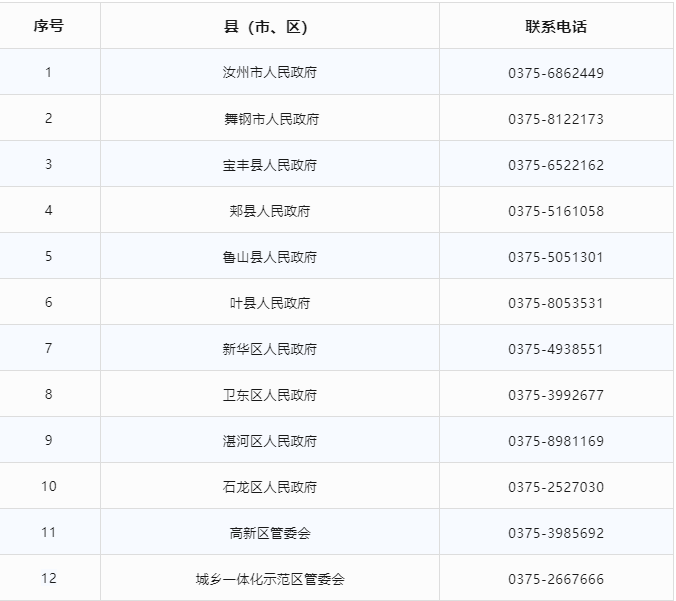676x601 pixels.
Task: Select the 新华区人民政府 cell
Action: 270,349
